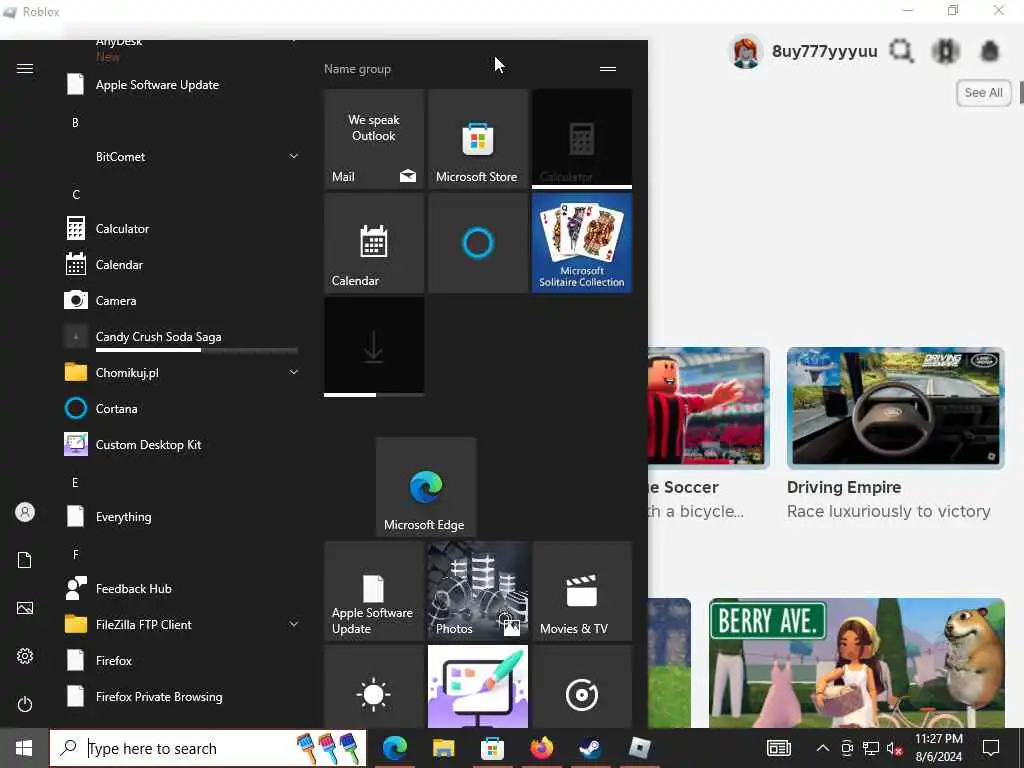Open Everything from the app list

coord(183,517)
